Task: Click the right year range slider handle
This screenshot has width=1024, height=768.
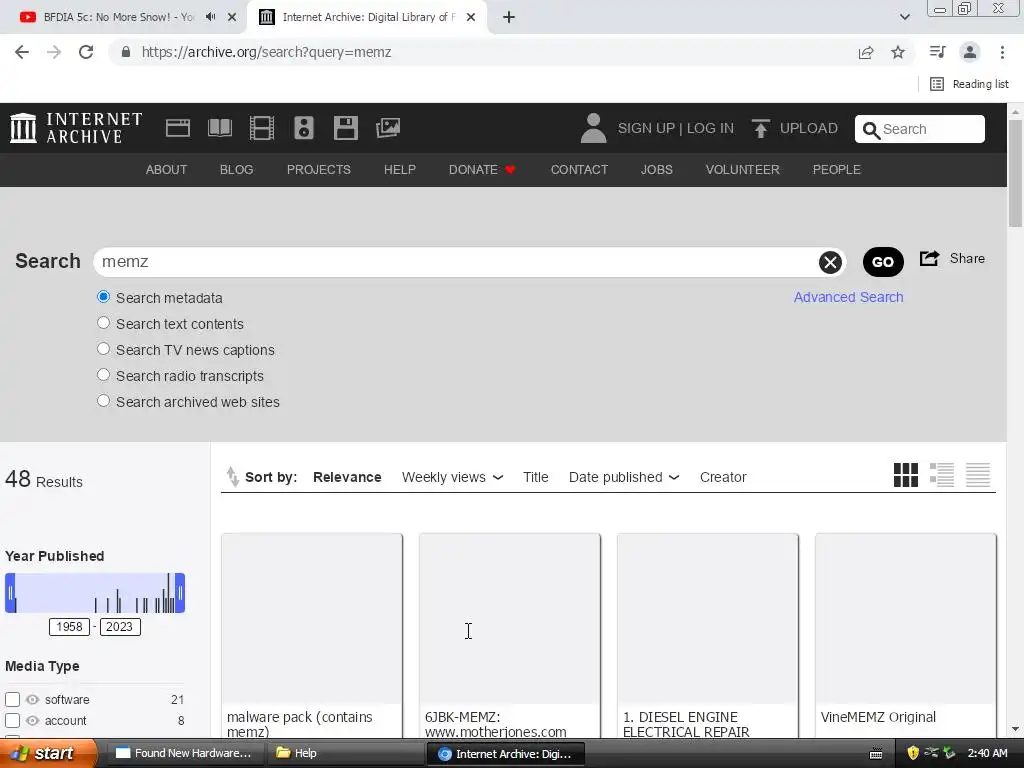Action: point(180,593)
